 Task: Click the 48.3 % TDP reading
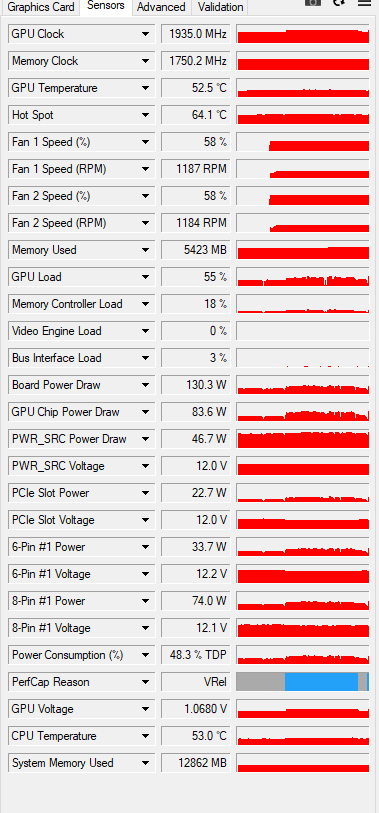click(195, 655)
